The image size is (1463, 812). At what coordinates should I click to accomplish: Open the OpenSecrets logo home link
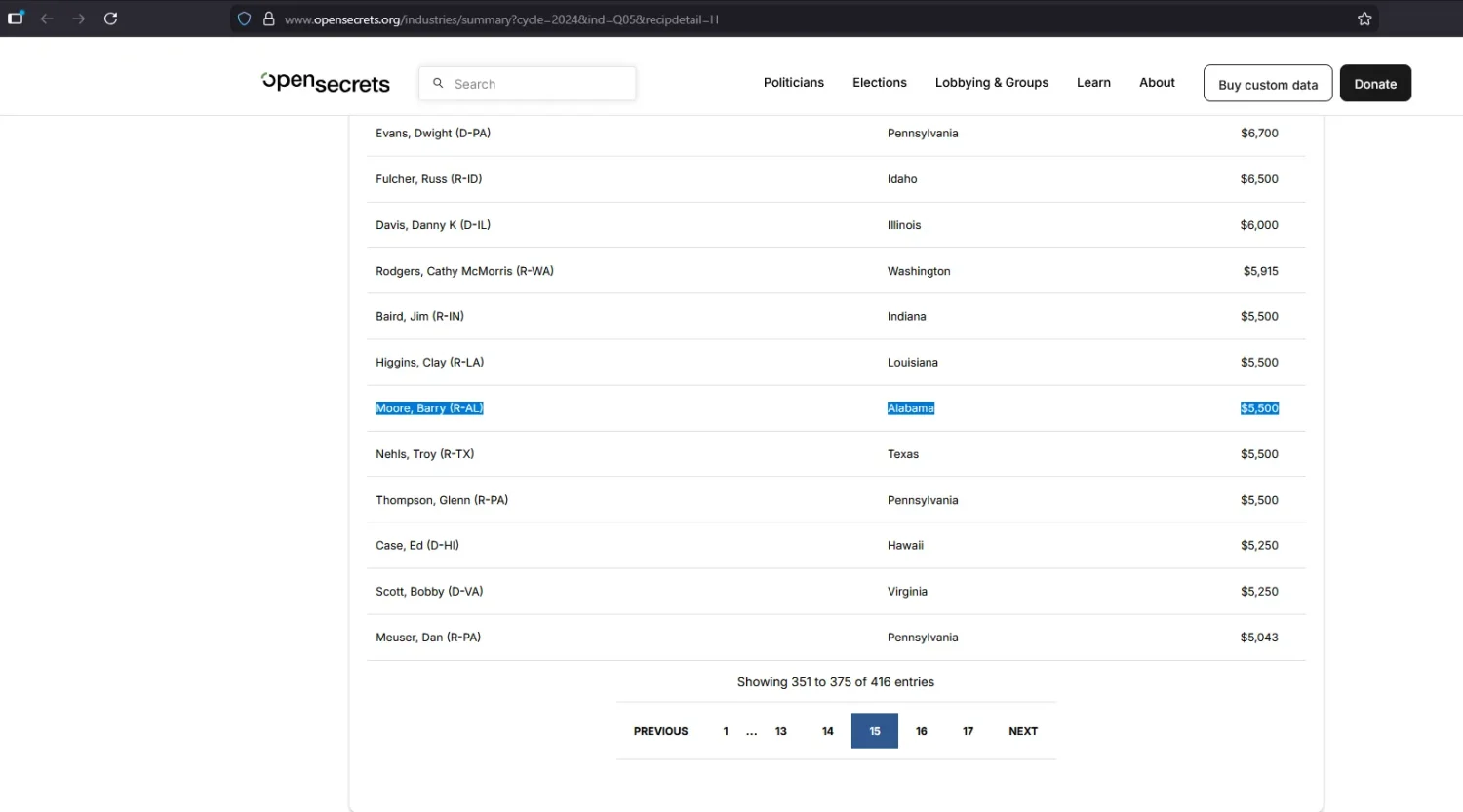pyautogui.click(x=326, y=83)
